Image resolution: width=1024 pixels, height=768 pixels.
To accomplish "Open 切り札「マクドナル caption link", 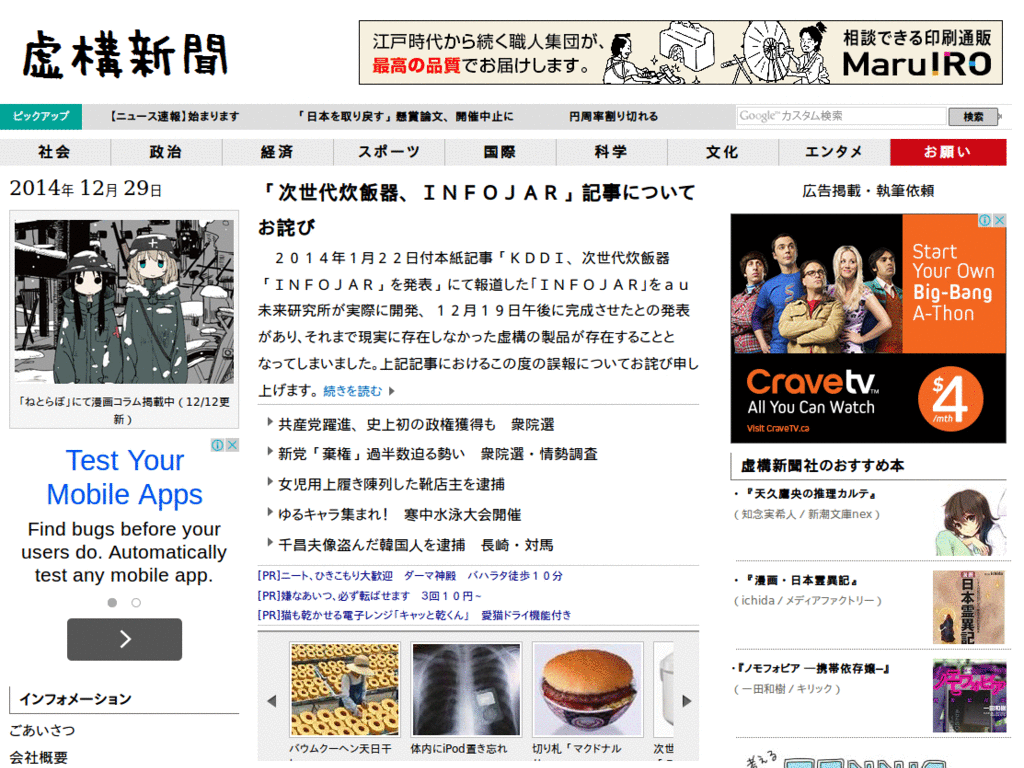I will (577, 749).
